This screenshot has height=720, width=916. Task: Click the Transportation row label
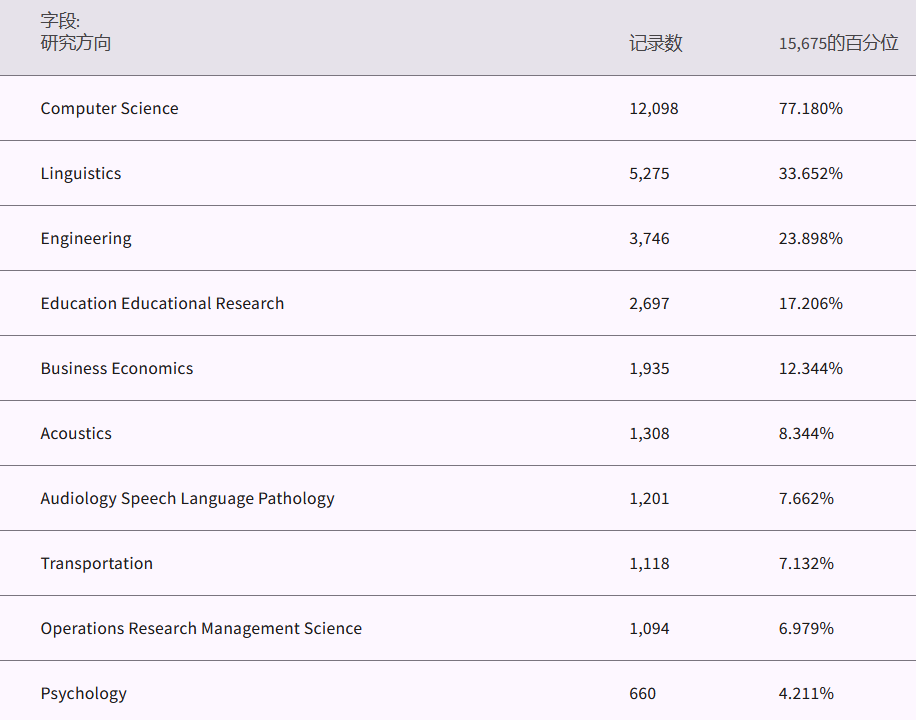point(97,563)
